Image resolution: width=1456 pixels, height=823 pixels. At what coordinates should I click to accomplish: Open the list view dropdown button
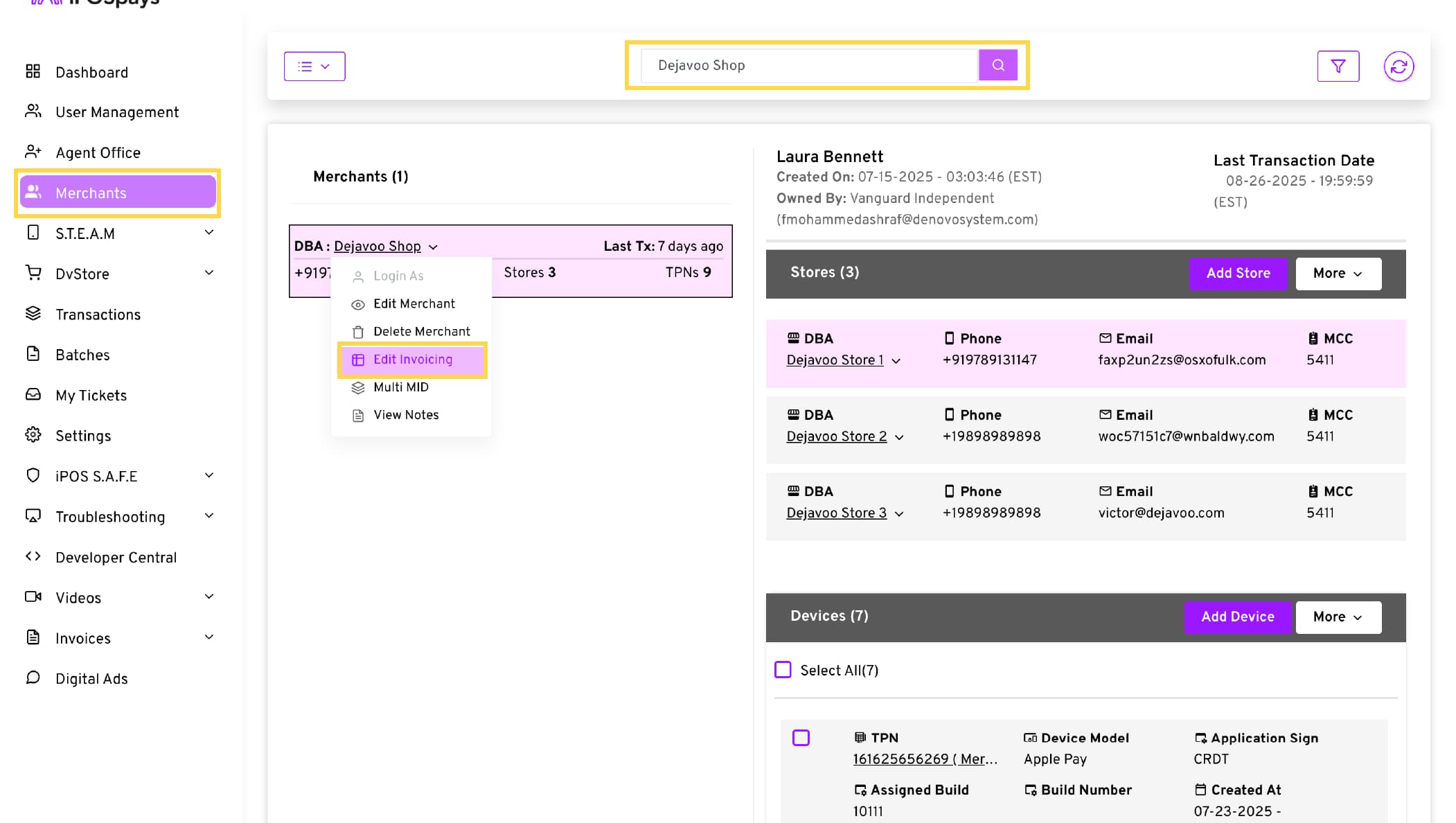click(314, 67)
